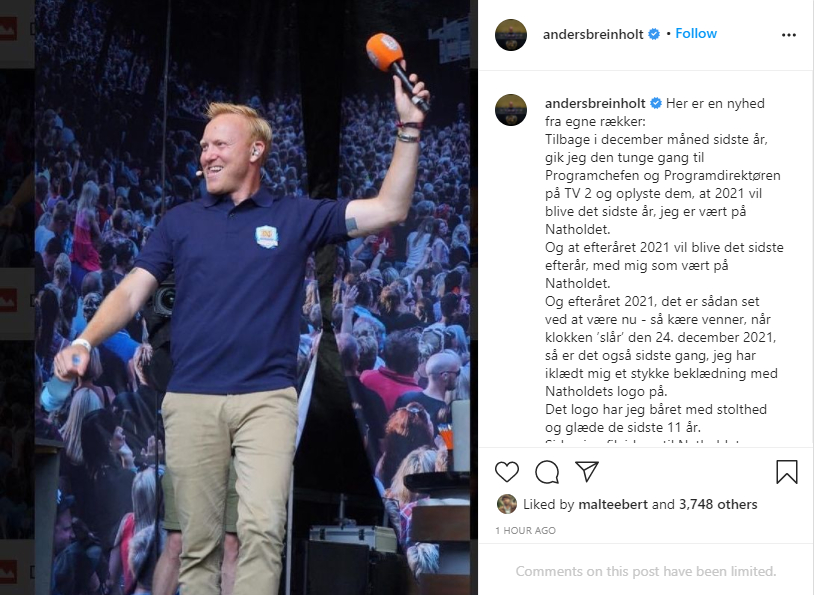
Task: Save the post with the bookmark icon
Action: (x=786, y=471)
